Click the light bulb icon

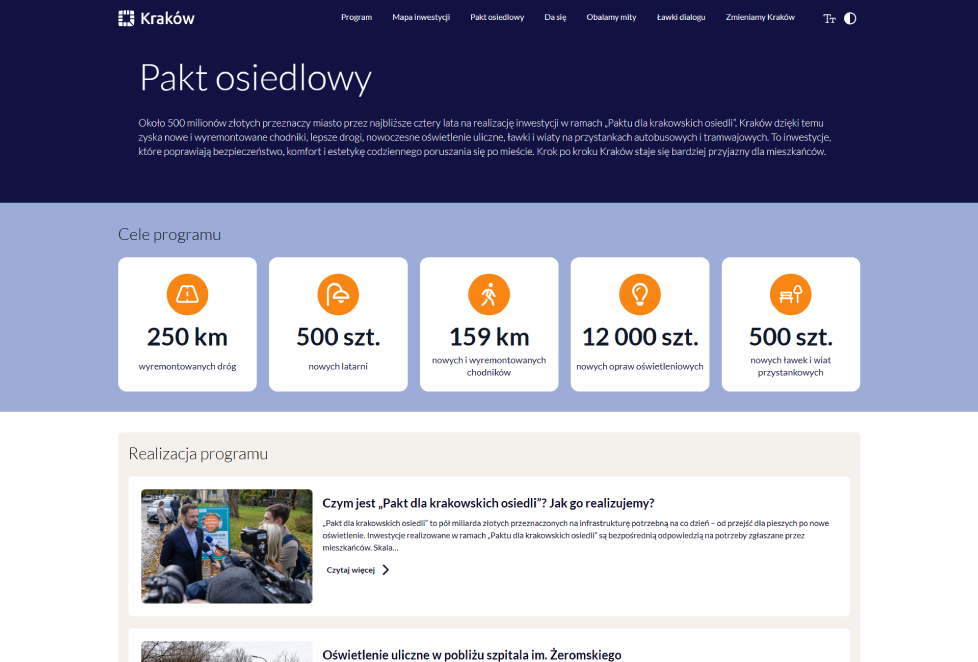[x=640, y=294]
